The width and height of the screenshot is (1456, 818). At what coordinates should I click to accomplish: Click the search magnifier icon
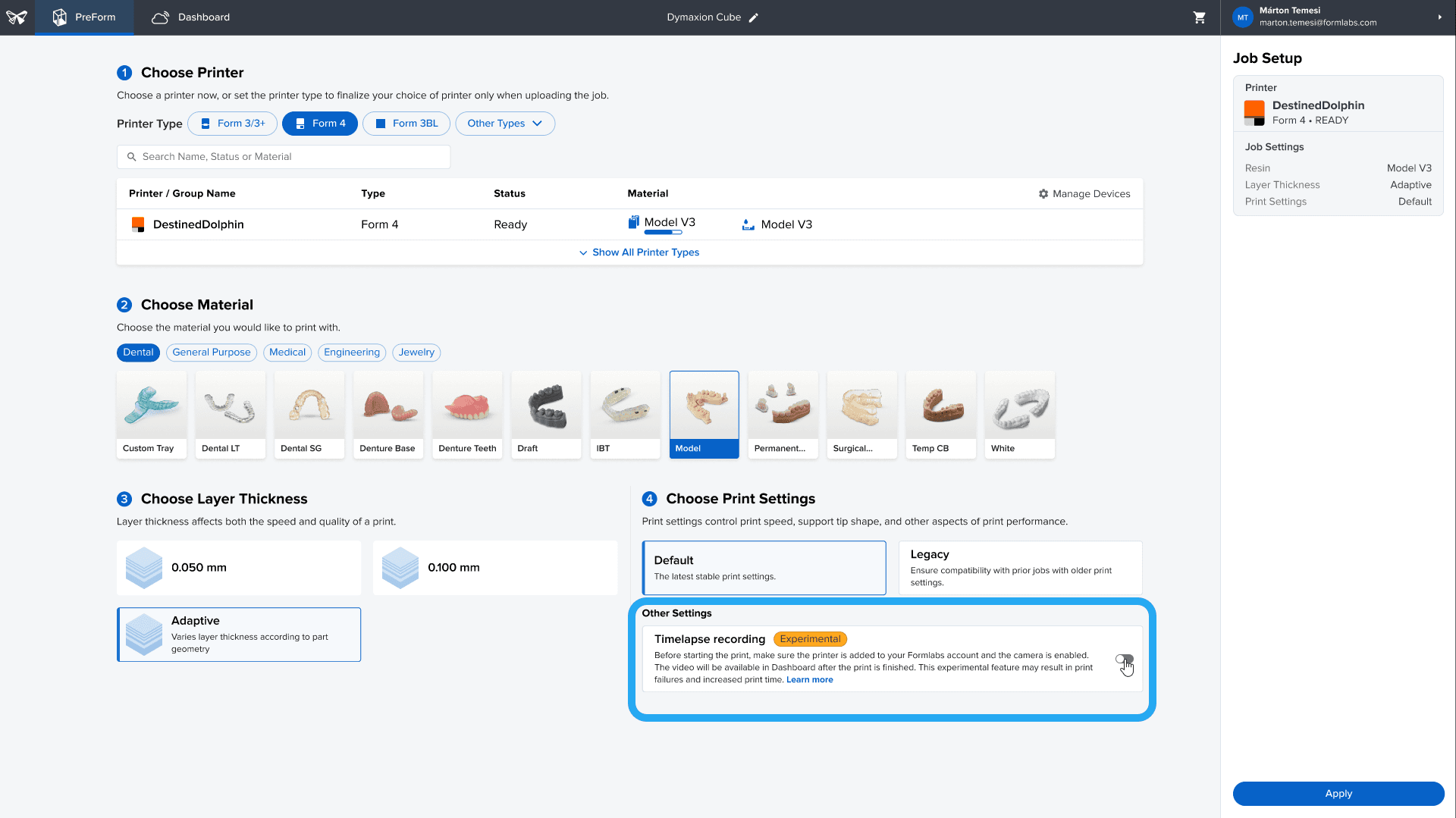click(x=131, y=157)
